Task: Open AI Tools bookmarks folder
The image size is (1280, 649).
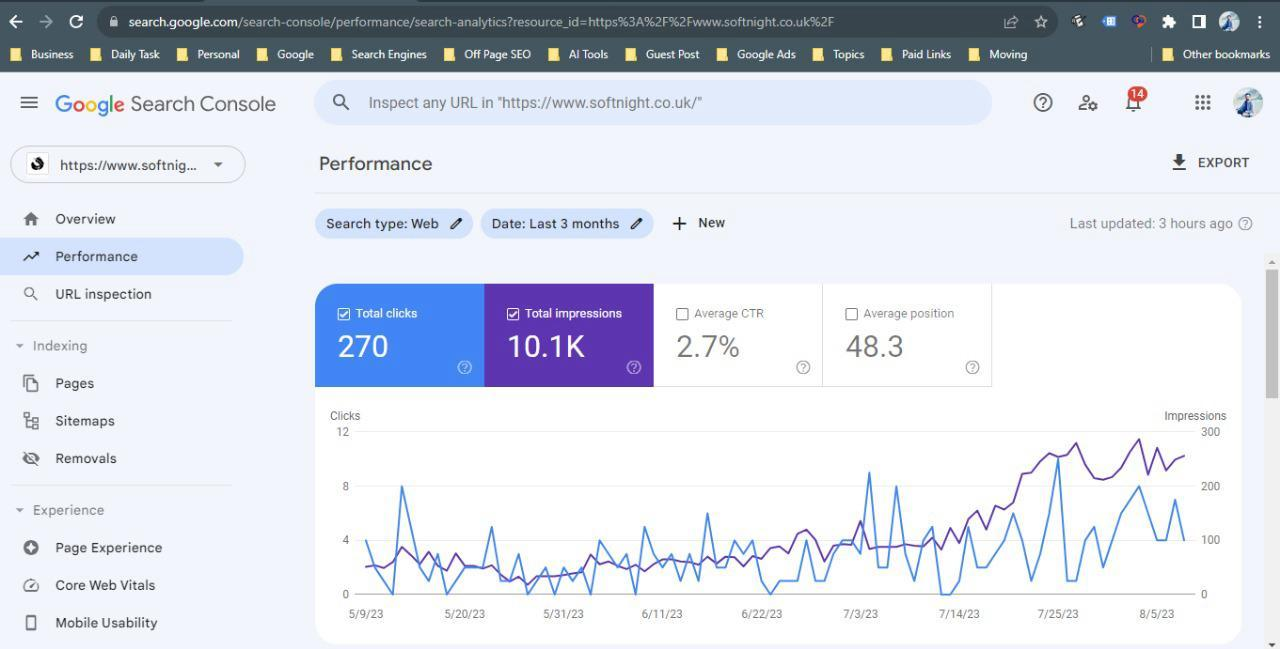Action: pyautogui.click(x=578, y=54)
